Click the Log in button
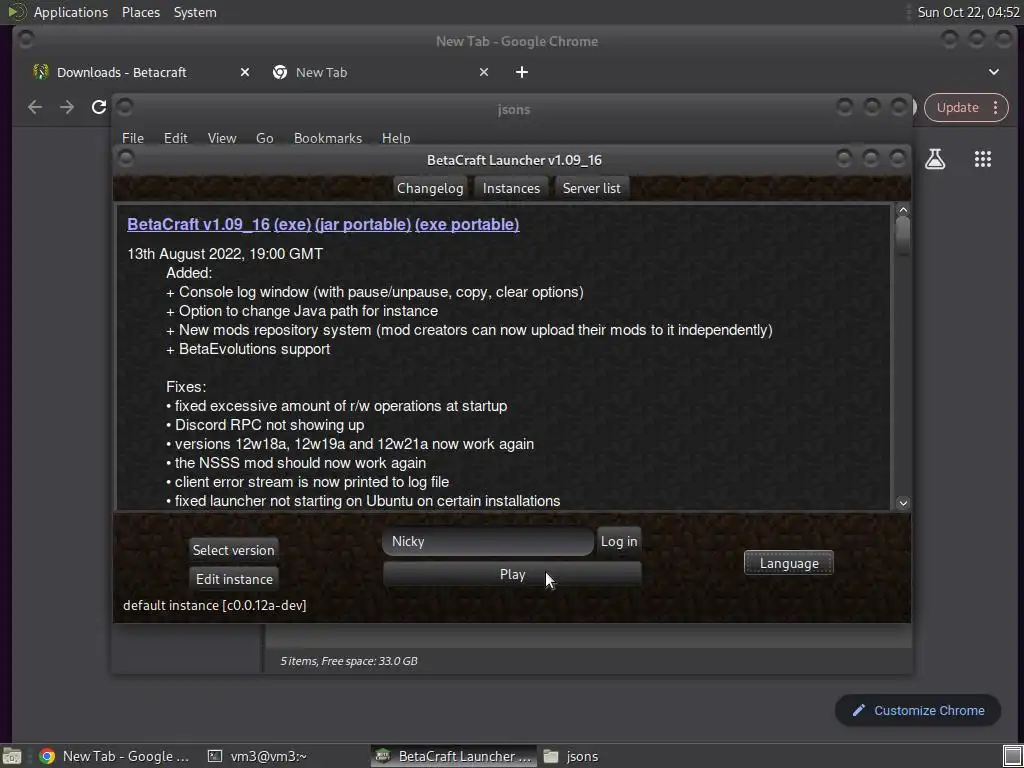 pyautogui.click(x=619, y=541)
